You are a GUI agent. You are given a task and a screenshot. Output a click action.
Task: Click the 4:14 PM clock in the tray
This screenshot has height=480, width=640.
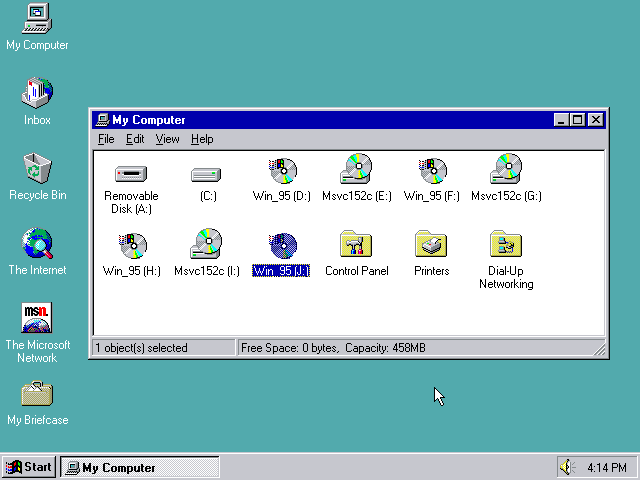point(607,467)
